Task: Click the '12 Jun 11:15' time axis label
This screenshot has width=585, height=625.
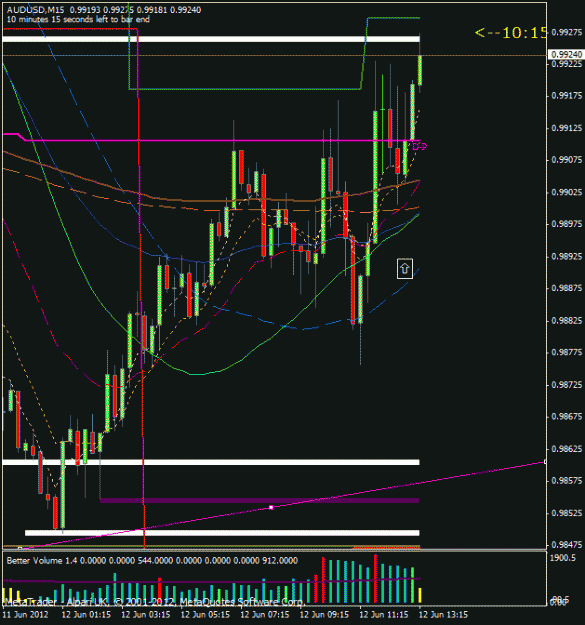Action: (384, 614)
